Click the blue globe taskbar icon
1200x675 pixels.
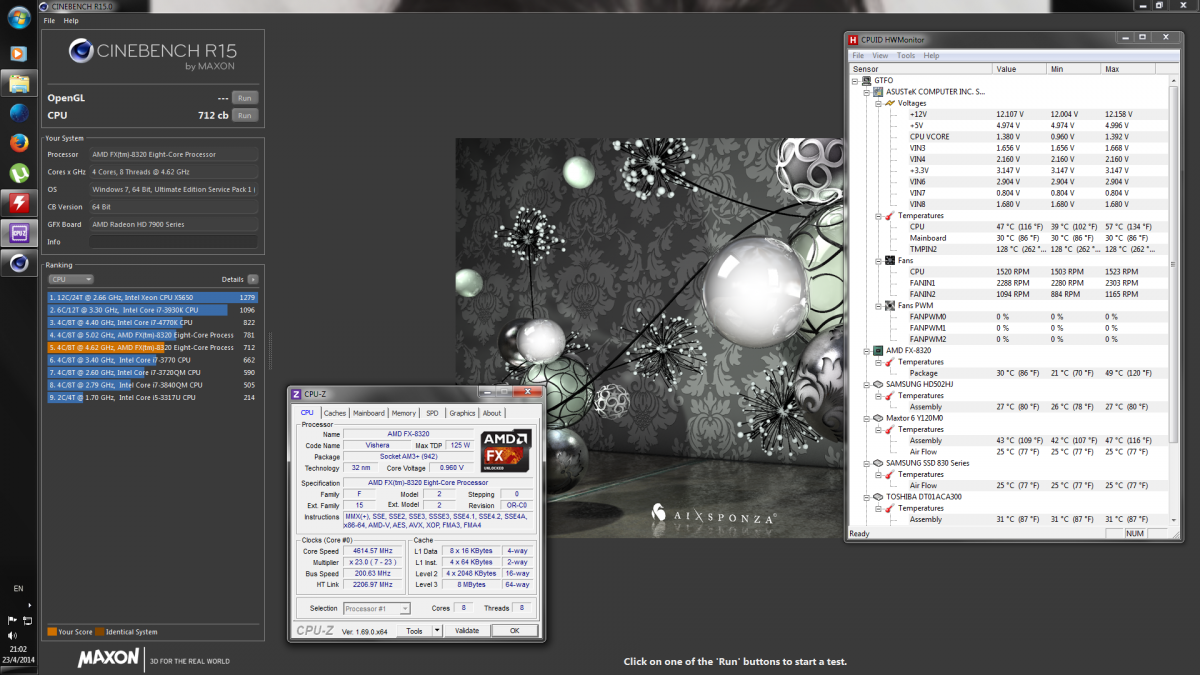tap(19, 113)
